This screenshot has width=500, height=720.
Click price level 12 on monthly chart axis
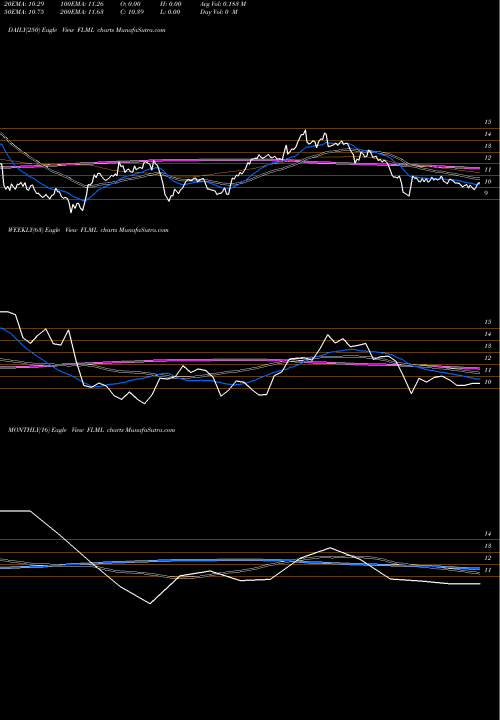(x=488, y=558)
